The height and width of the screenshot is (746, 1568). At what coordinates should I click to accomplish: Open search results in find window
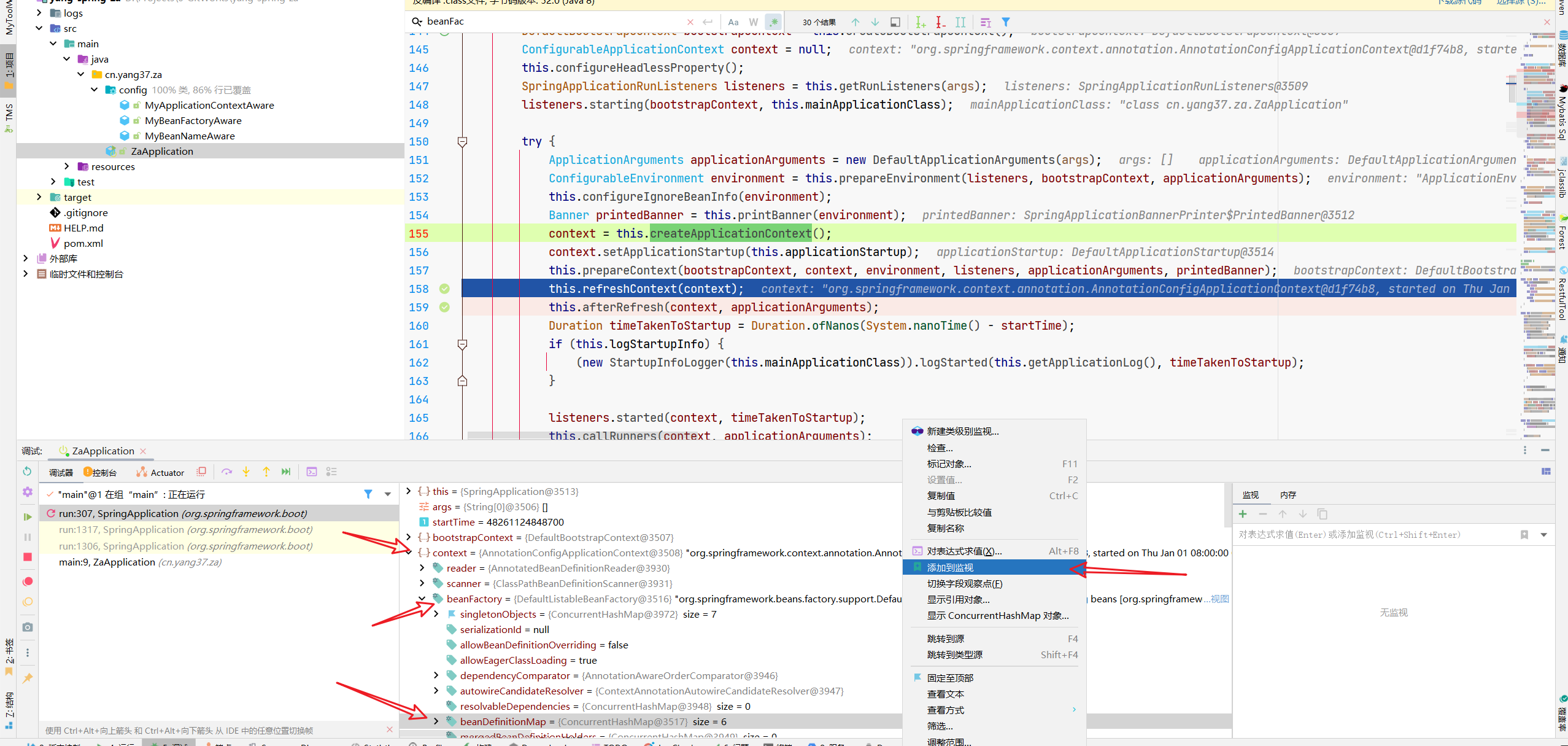[895, 22]
